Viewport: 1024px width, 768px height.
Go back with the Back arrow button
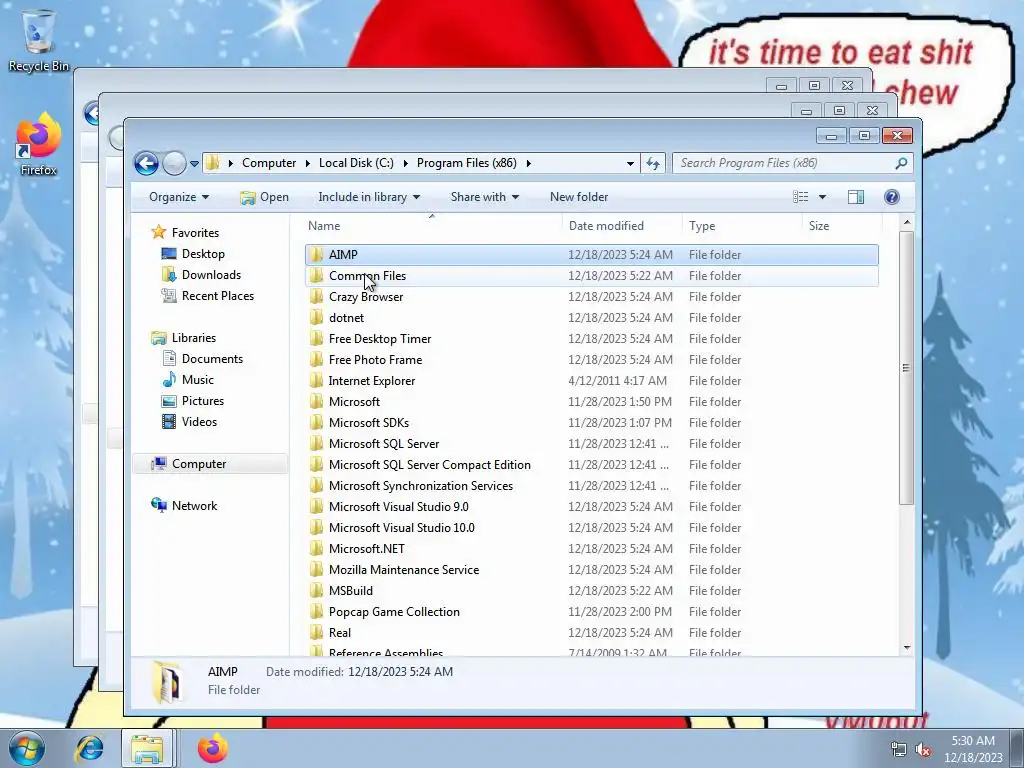click(146, 163)
